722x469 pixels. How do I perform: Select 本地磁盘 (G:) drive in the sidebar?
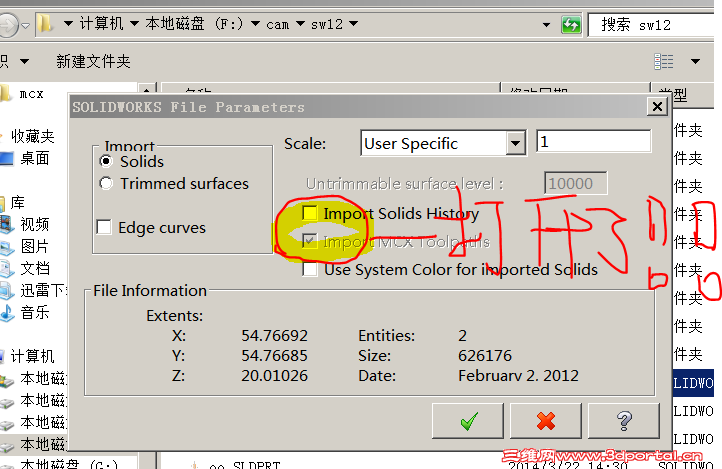[x=69, y=464]
